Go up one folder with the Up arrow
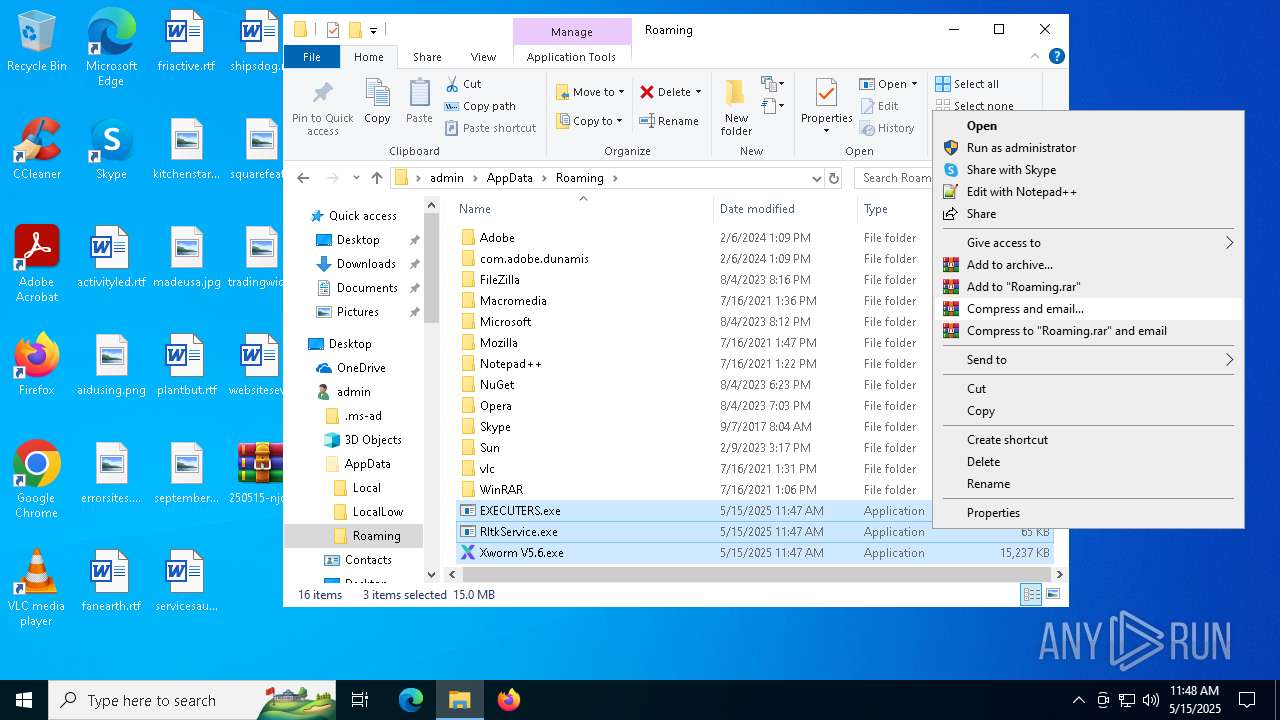This screenshot has width=1280, height=720. [376, 178]
